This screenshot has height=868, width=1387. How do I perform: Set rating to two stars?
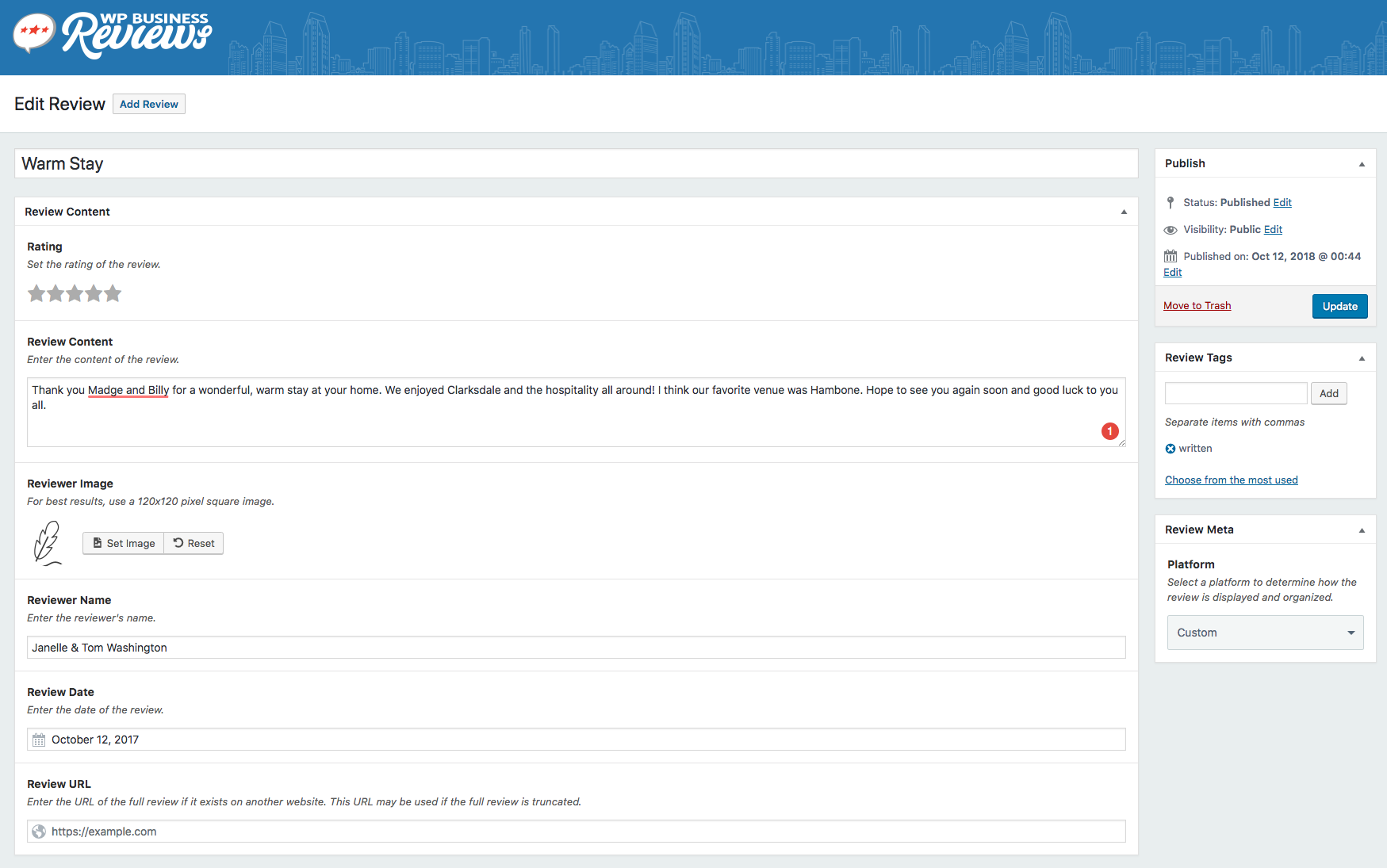click(x=56, y=294)
